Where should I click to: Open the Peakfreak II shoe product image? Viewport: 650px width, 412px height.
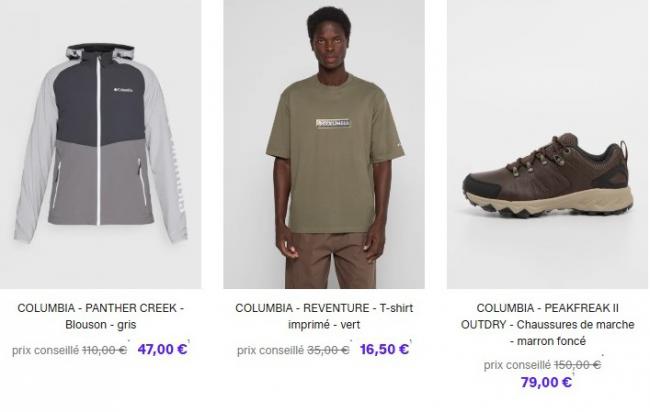point(547,144)
